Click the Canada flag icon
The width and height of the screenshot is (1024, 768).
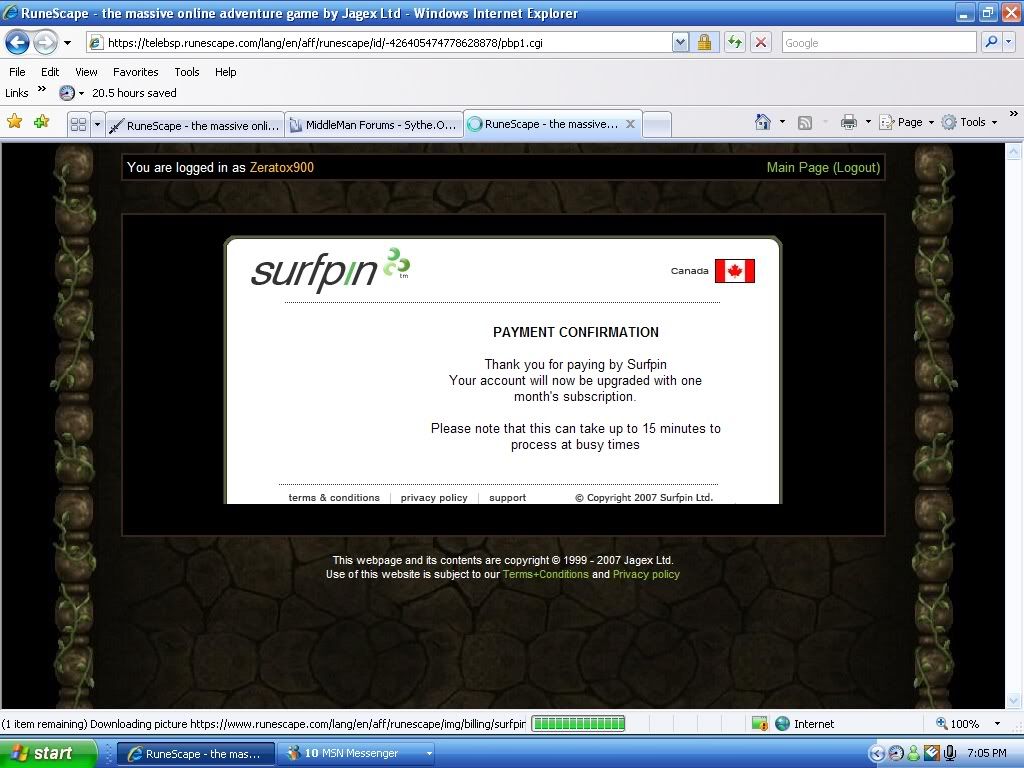tap(735, 271)
